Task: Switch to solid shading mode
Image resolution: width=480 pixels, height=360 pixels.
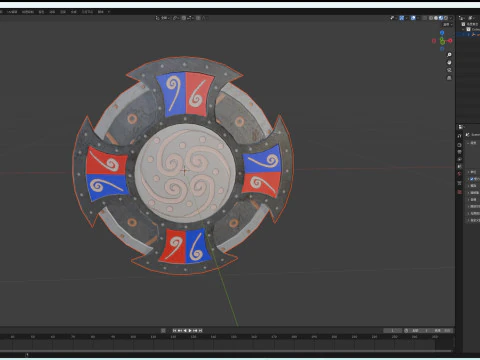Action: (x=436, y=18)
